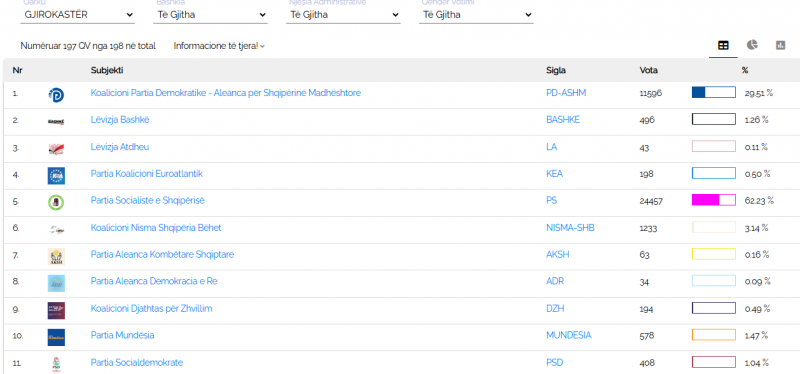800x374 pixels.
Task: Open the Gender Votimi dropdown
Action: click(x=476, y=15)
